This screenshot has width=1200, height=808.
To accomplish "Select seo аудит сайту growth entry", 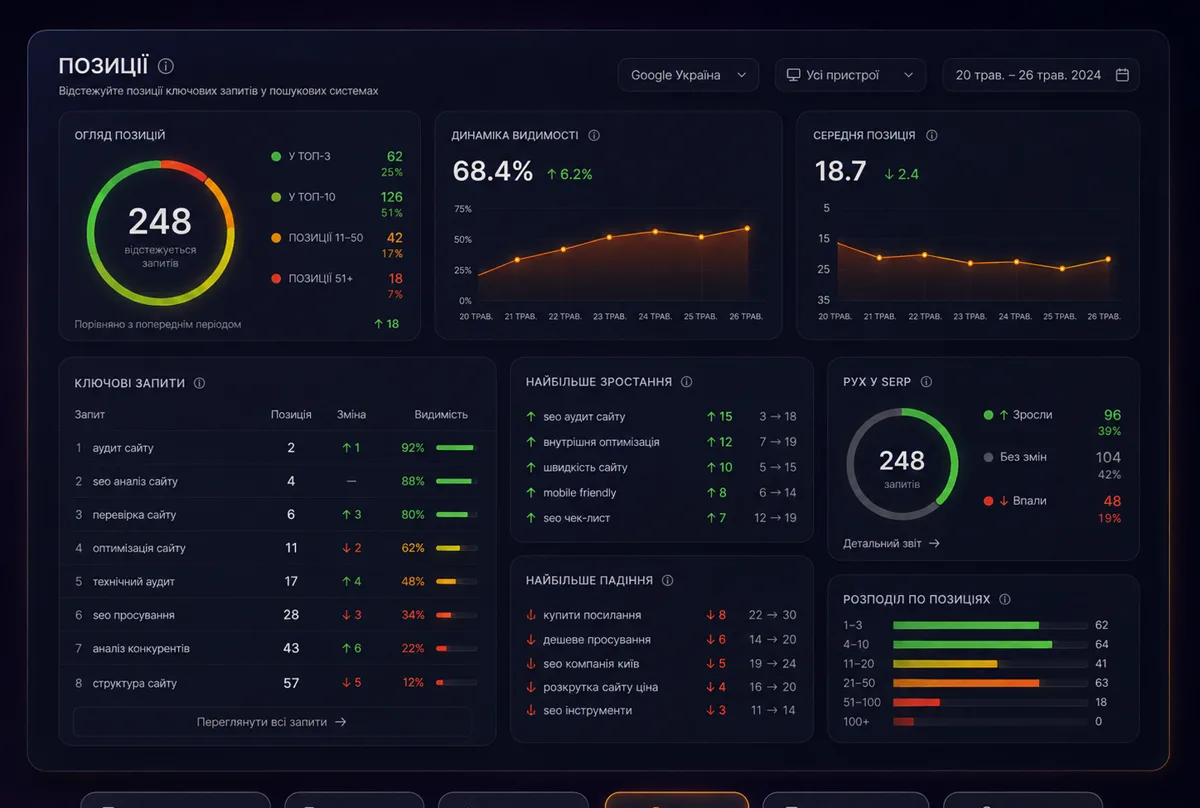I will tap(661, 416).
